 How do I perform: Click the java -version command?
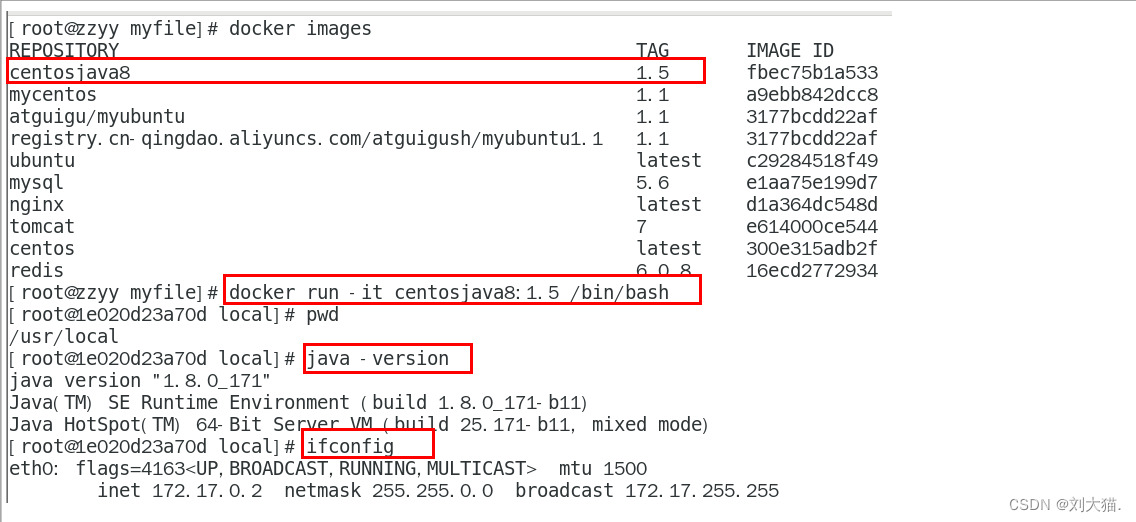[378, 358]
